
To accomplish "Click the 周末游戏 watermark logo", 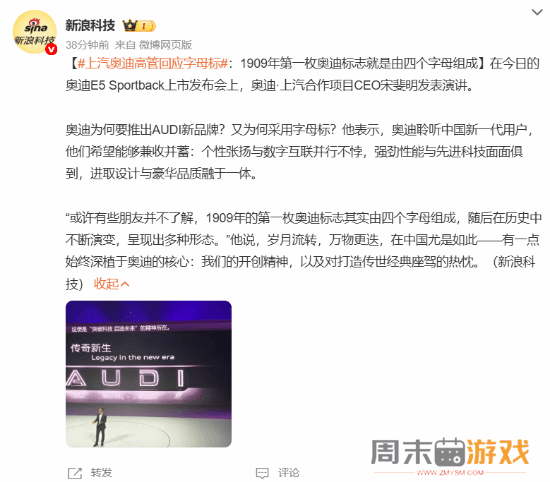I will tap(450, 452).
